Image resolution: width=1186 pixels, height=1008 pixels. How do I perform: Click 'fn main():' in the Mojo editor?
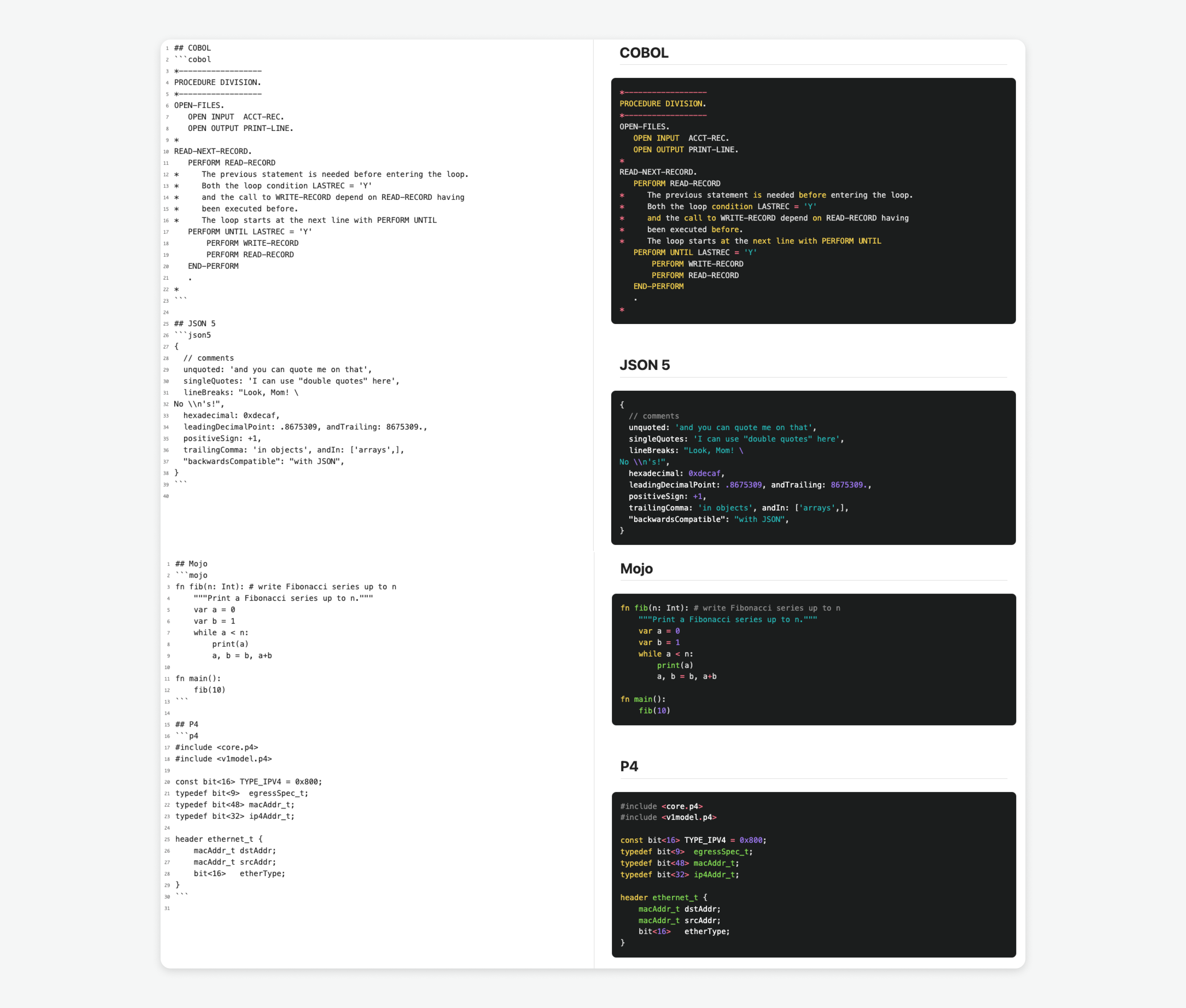coord(198,679)
